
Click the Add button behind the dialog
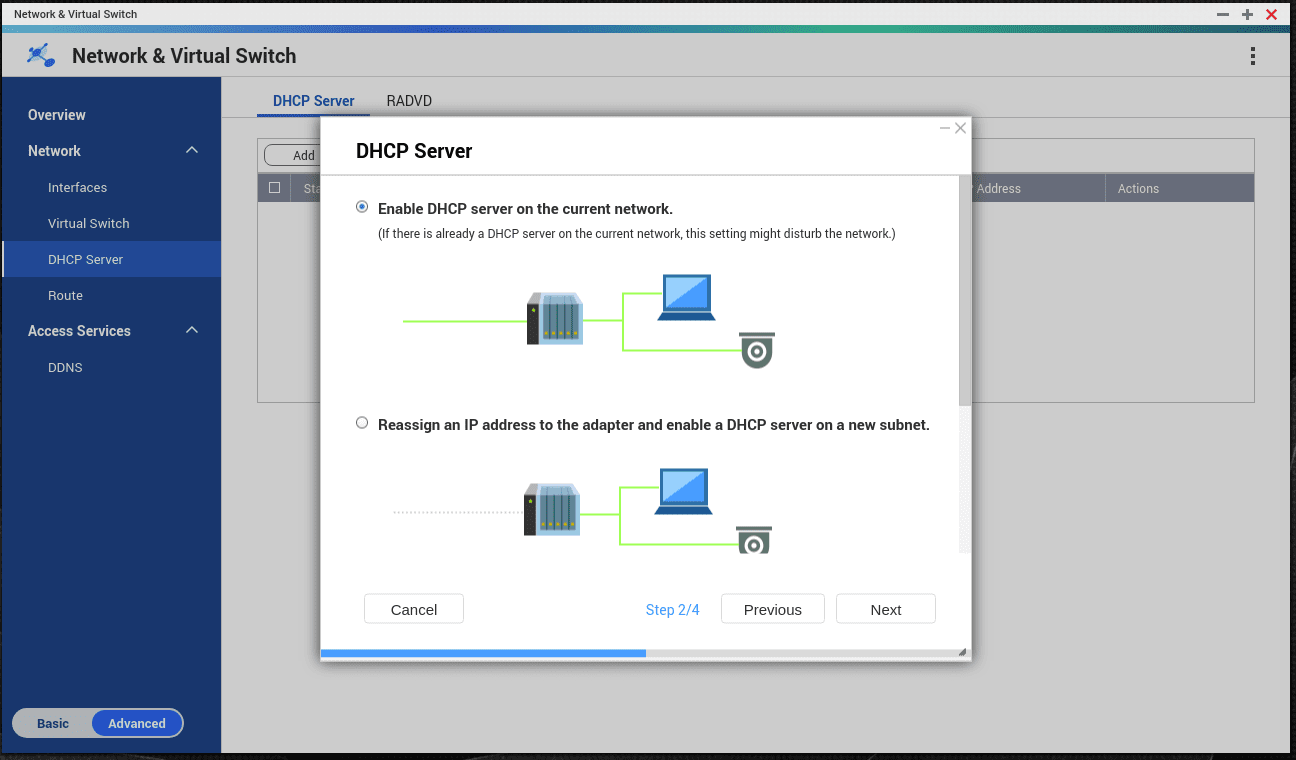point(292,155)
